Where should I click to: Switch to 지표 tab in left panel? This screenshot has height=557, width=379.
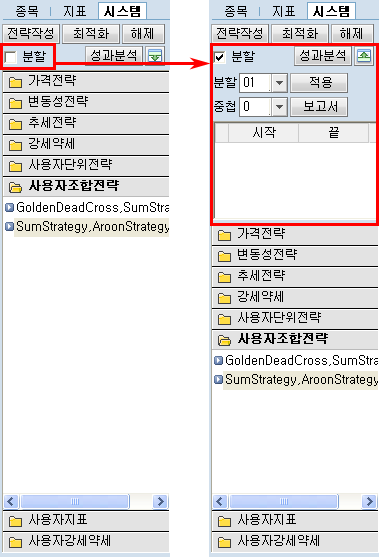pyautogui.click(x=75, y=11)
